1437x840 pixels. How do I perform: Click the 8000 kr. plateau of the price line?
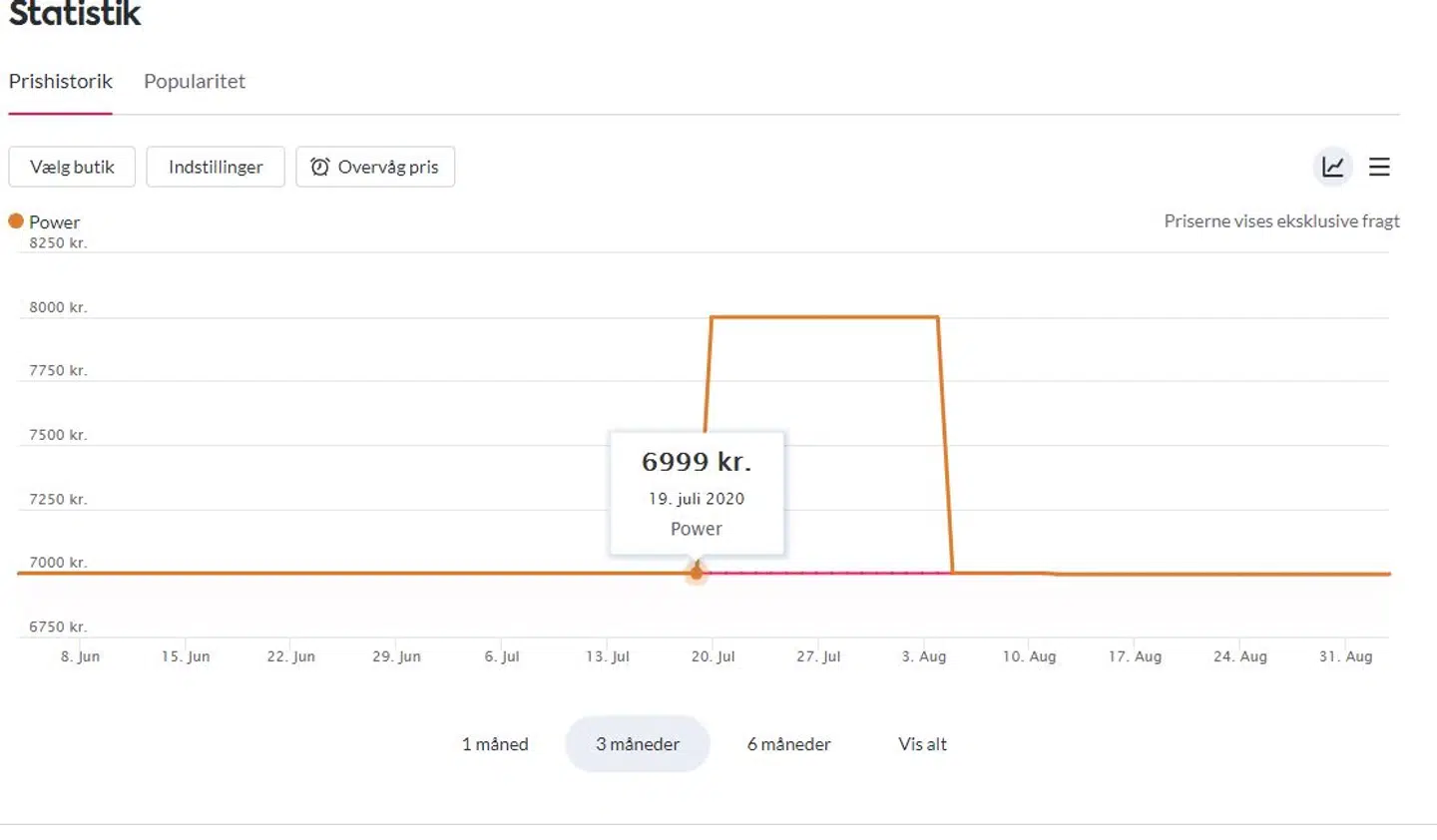pyautogui.click(x=823, y=317)
